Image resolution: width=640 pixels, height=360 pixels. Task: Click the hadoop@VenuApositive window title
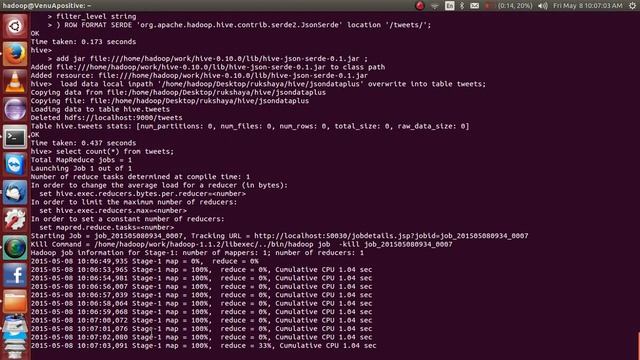(x=47, y=5)
